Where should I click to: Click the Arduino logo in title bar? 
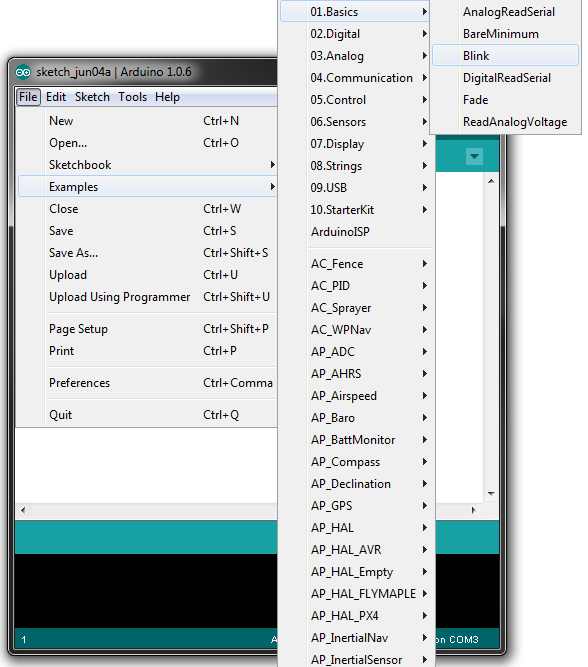(x=23, y=72)
